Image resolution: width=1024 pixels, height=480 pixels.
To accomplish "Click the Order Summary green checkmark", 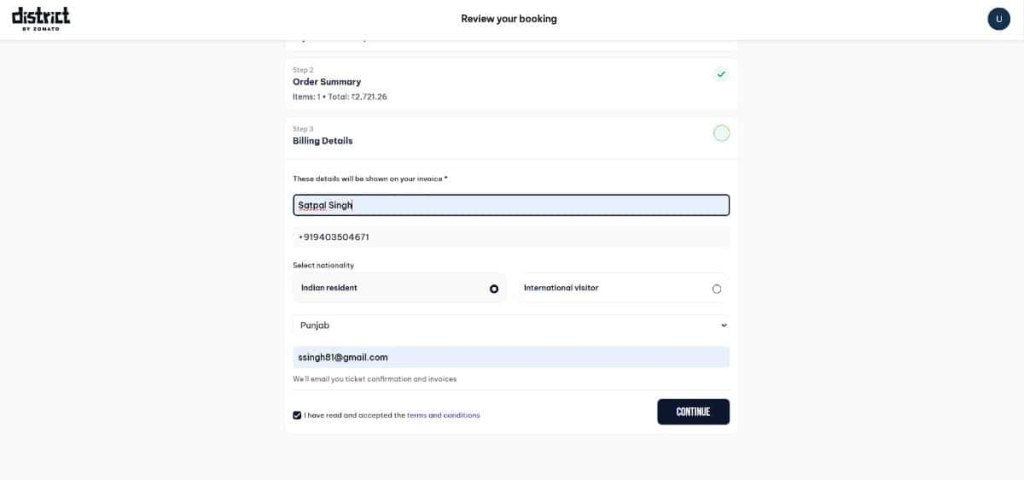I will pos(721,74).
